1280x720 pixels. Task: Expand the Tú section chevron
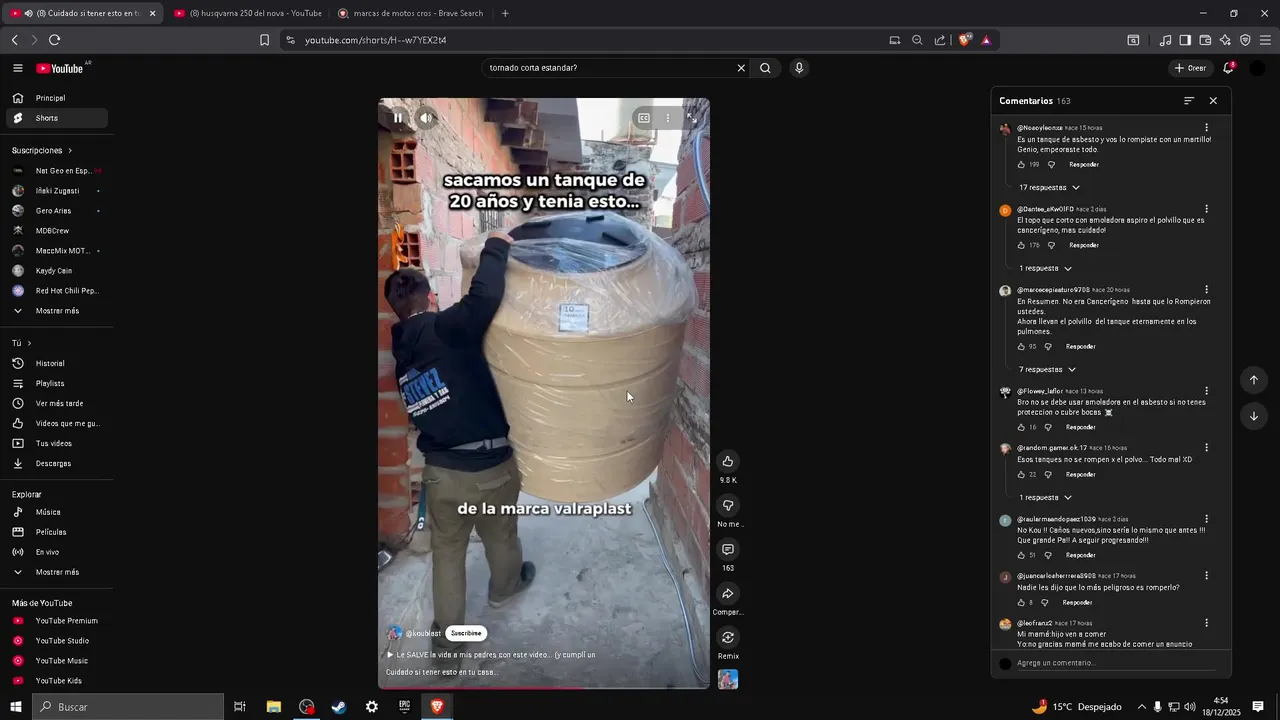(29, 343)
